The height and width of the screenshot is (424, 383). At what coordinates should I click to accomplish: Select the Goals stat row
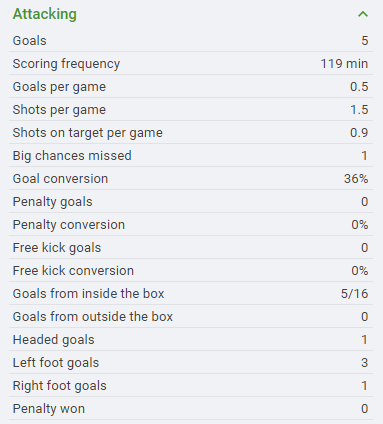pos(191,40)
